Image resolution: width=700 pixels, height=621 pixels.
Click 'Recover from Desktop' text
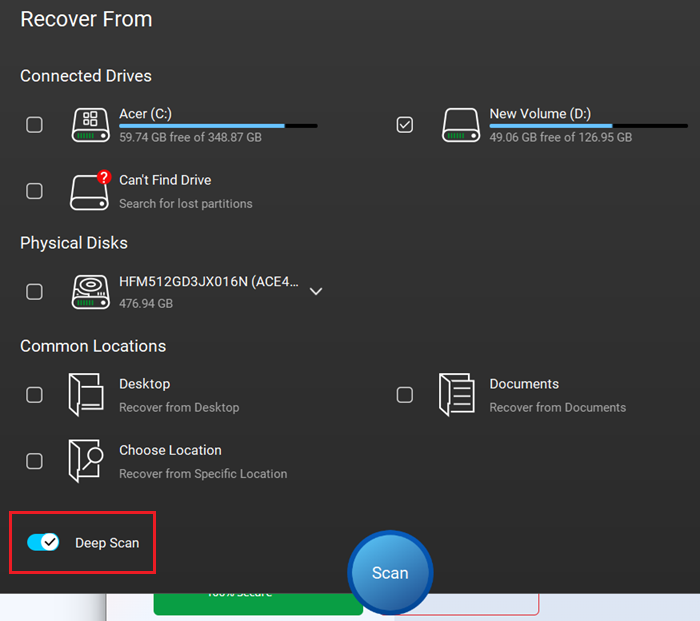coord(179,408)
